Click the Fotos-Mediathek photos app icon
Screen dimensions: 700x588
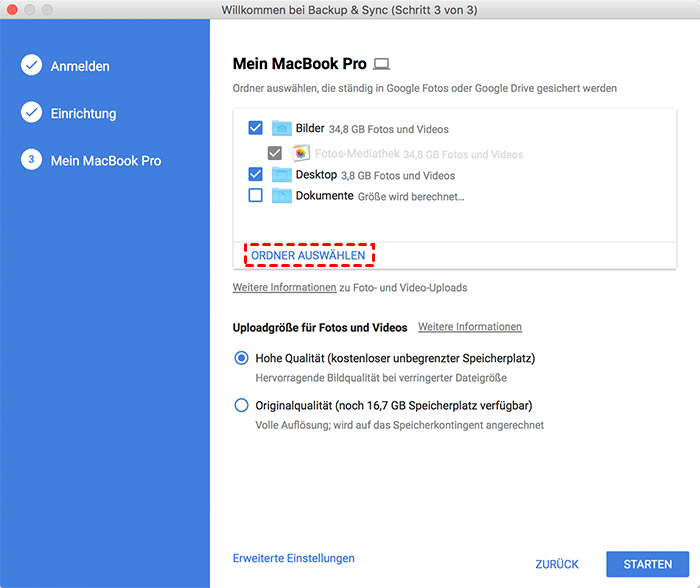[x=301, y=153]
